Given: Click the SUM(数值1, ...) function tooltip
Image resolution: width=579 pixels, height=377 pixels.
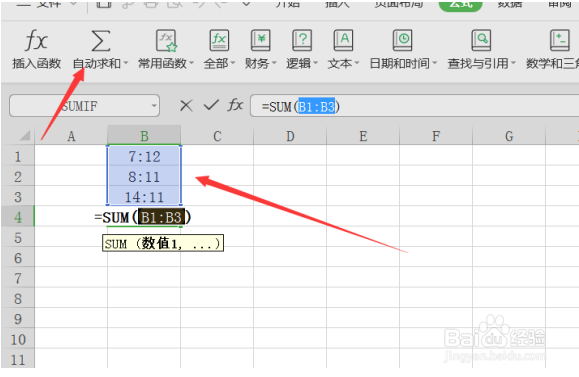Looking at the screenshot, I should (163, 243).
